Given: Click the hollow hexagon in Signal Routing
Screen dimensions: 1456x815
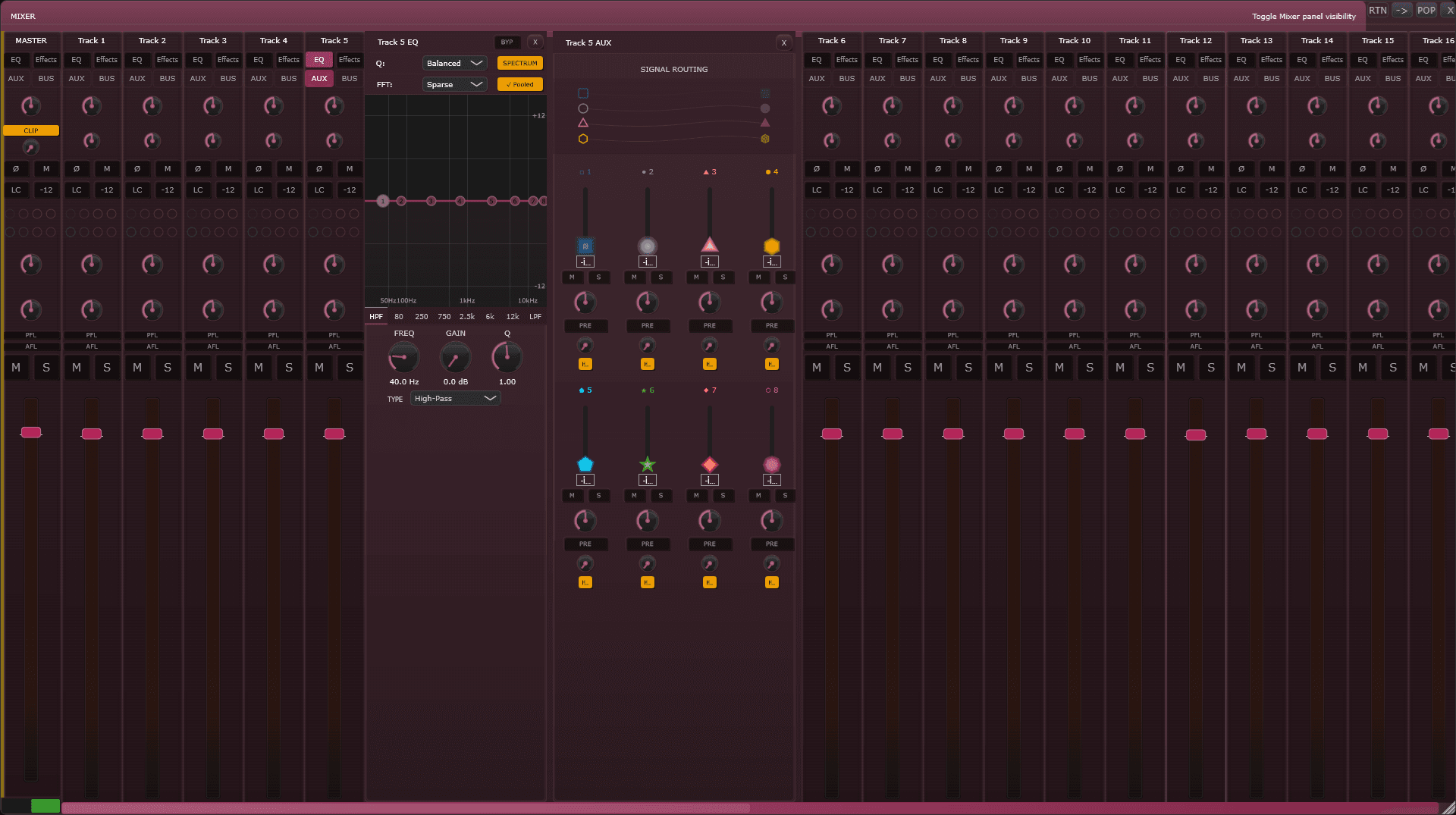Looking at the screenshot, I should [583, 139].
